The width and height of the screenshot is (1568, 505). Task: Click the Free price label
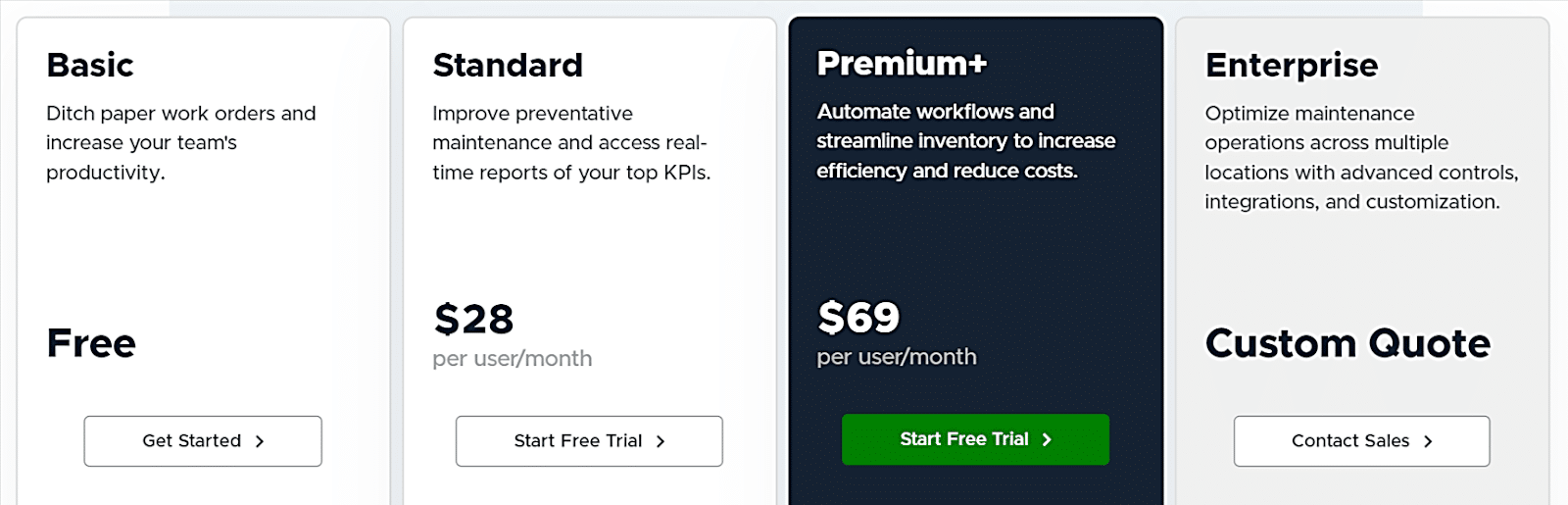[91, 343]
